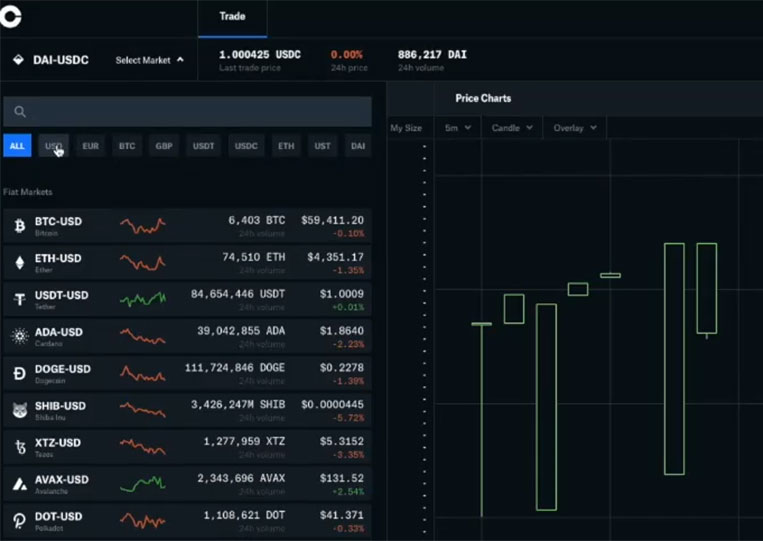Click the USDT-USD green sparkline chart
The image size is (763, 541).
[143, 299]
